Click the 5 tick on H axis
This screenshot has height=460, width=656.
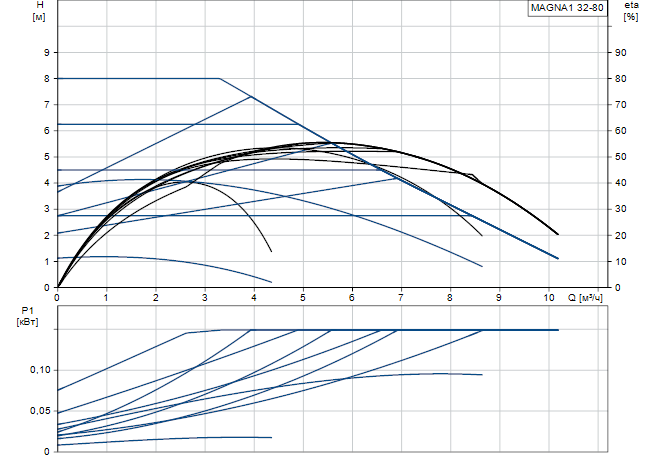pyautogui.click(x=47, y=157)
